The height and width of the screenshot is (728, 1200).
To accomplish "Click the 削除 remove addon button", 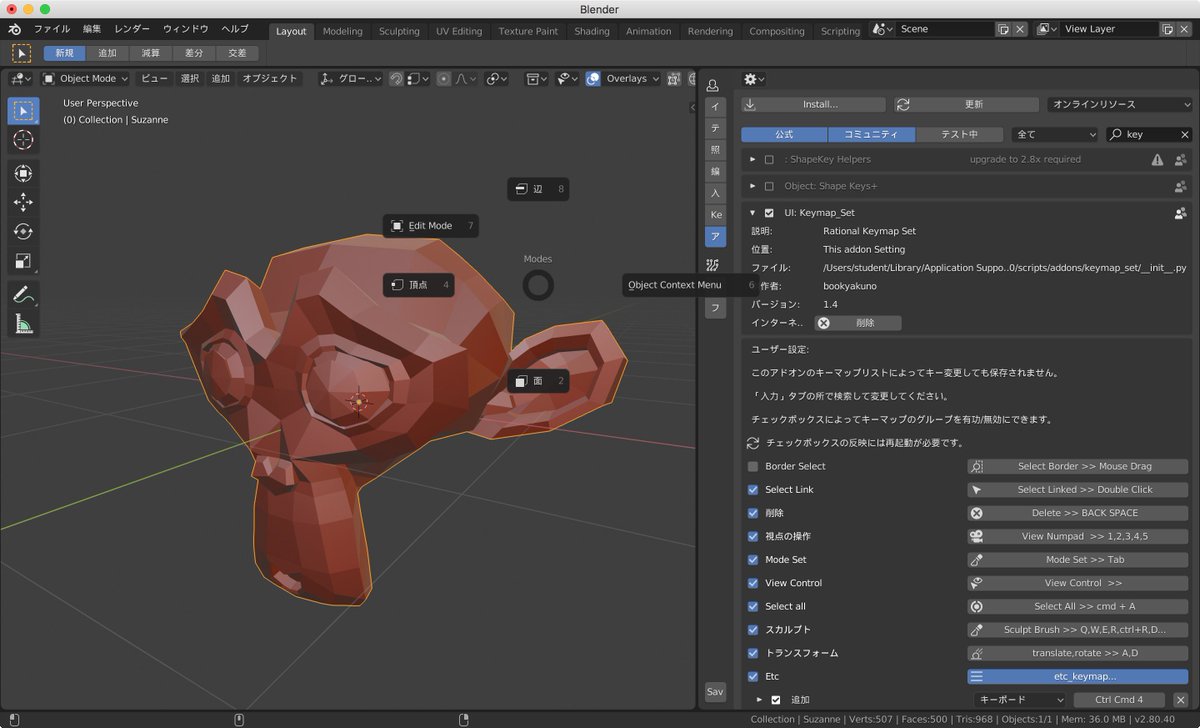I will tap(858, 323).
